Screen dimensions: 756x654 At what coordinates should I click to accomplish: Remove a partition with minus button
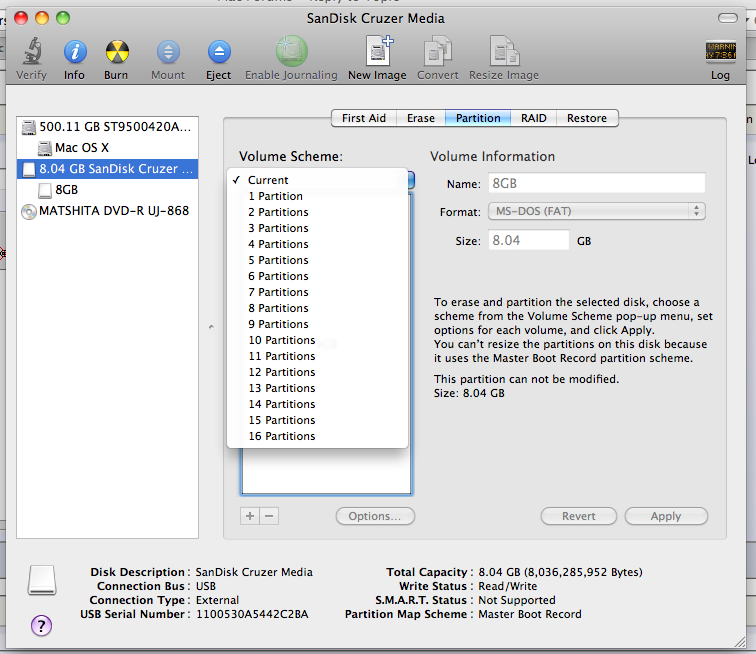[x=269, y=516]
